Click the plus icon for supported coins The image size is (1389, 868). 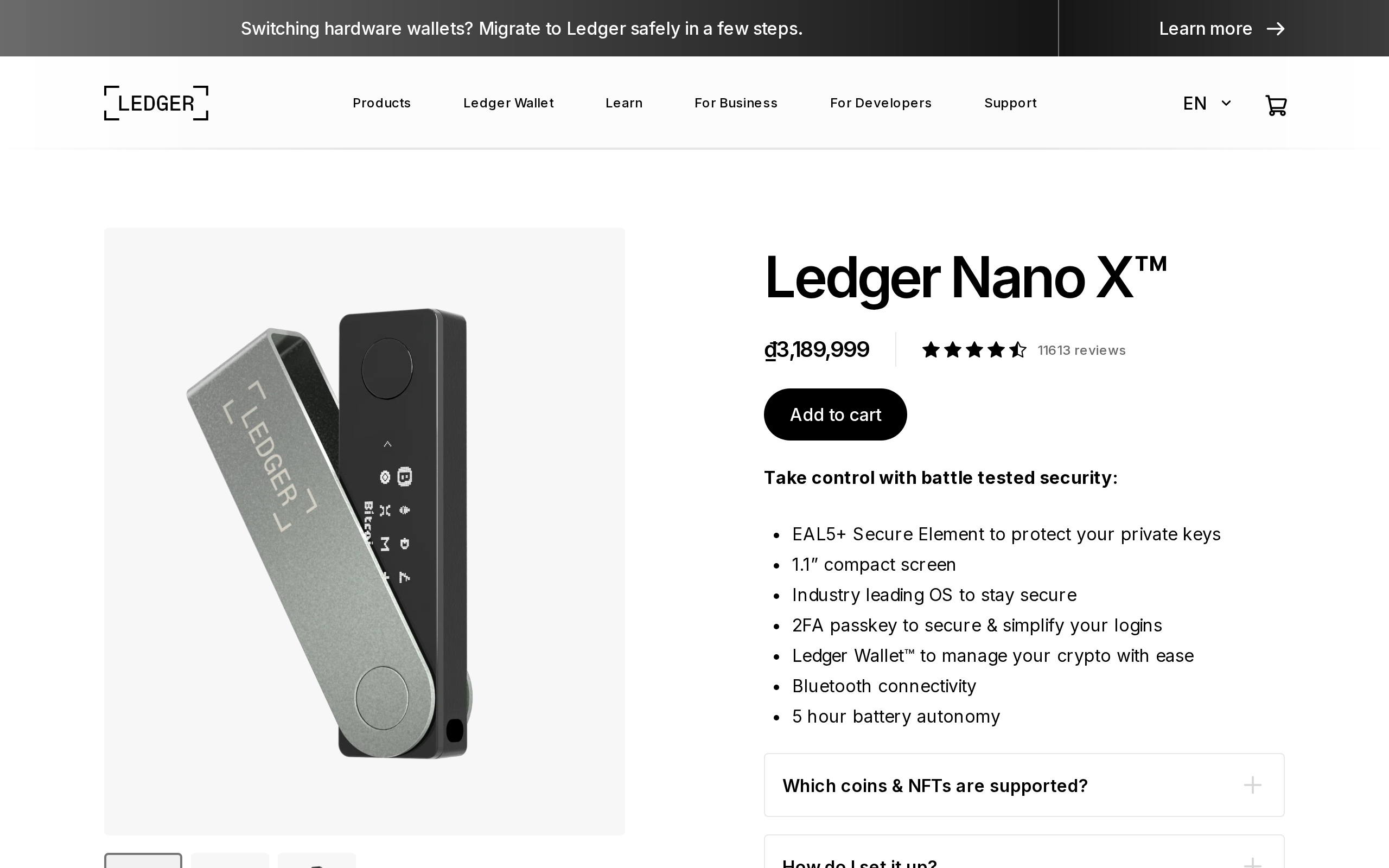coord(1252,785)
